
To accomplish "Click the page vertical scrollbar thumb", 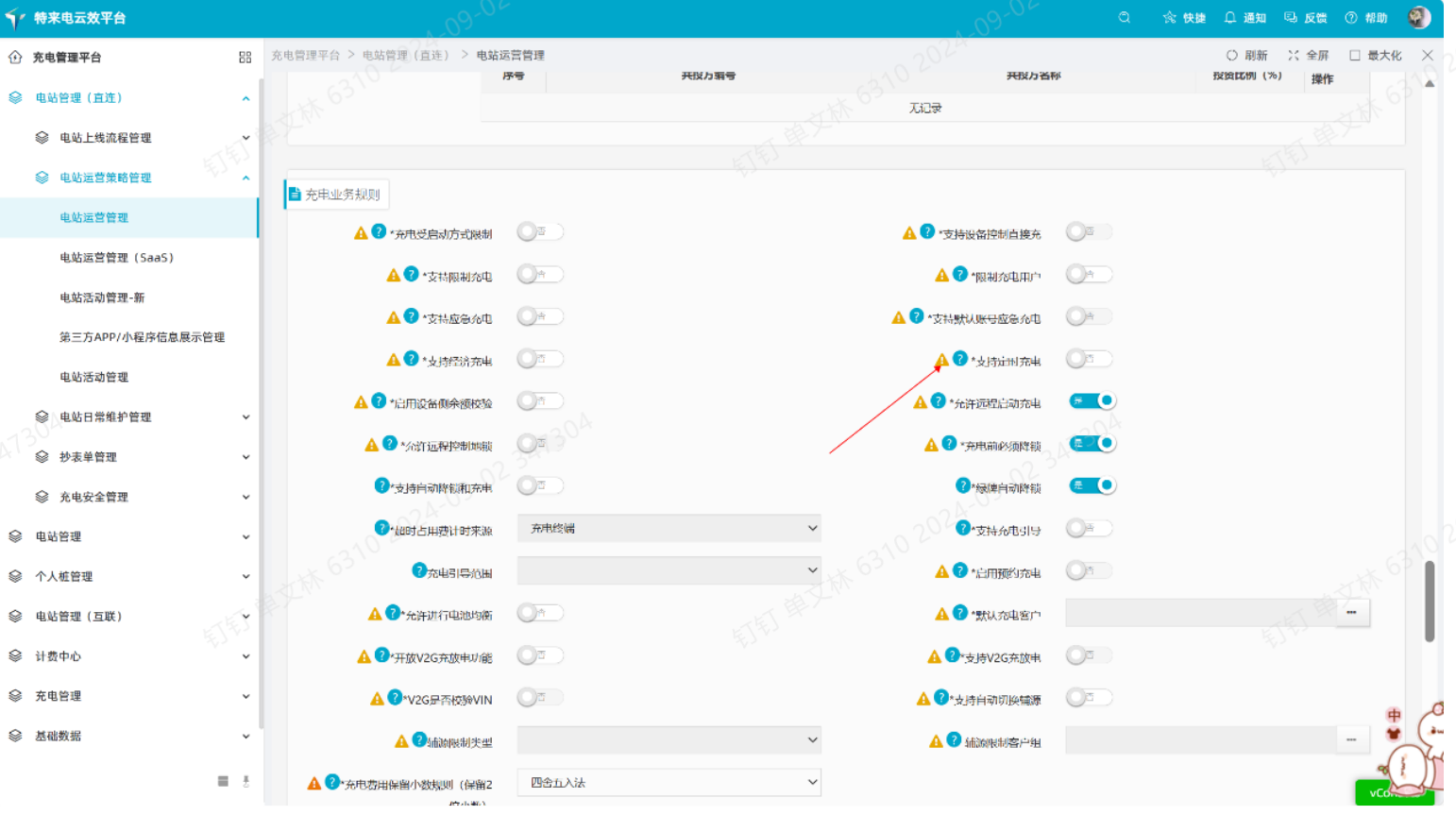I will click(x=1430, y=601).
